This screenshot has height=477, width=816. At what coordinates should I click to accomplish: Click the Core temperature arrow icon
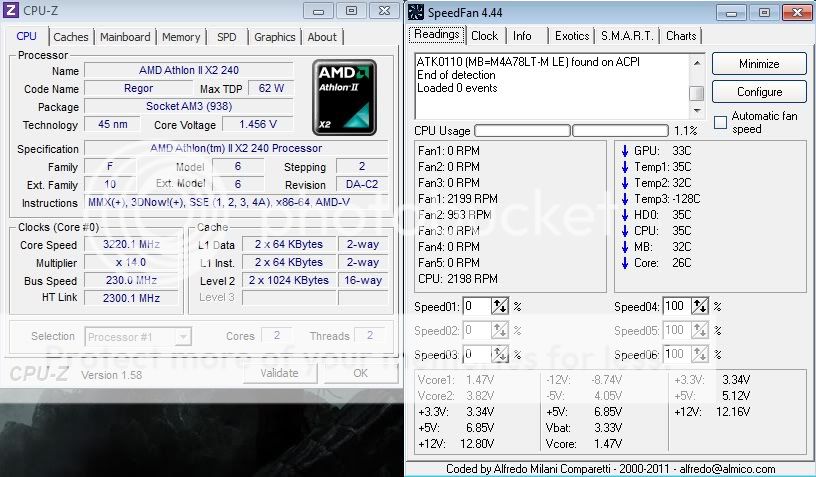[x=624, y=263]
